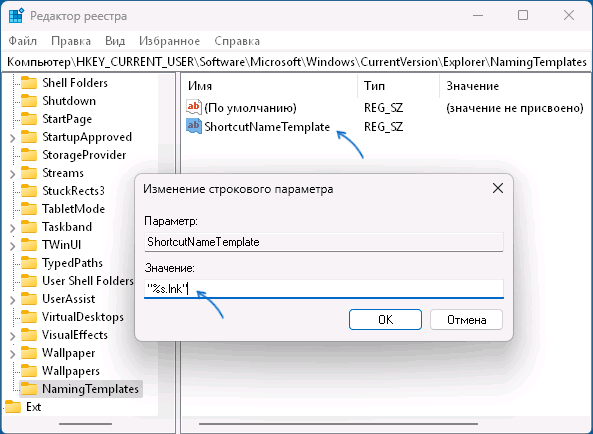Select the Streams folder icon

click(29, 173)
